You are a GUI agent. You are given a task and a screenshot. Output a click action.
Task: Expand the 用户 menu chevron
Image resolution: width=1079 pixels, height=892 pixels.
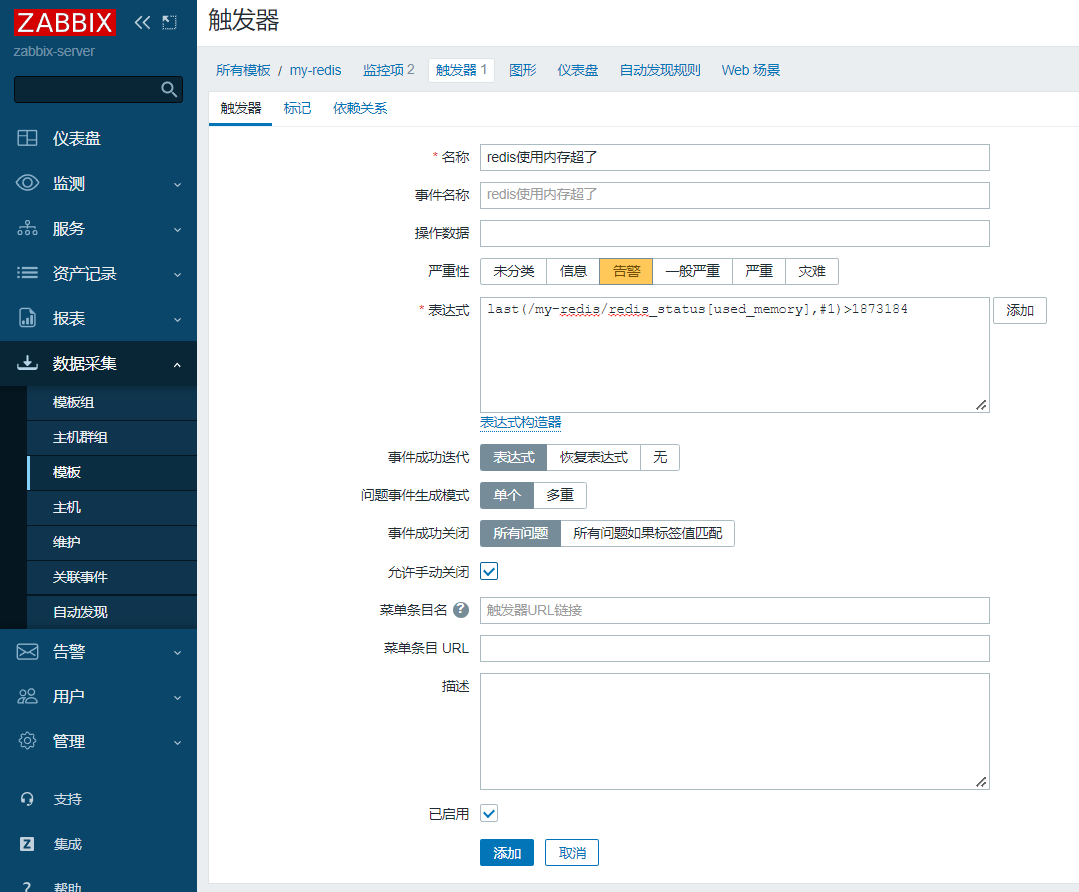[x=178, y=697]
